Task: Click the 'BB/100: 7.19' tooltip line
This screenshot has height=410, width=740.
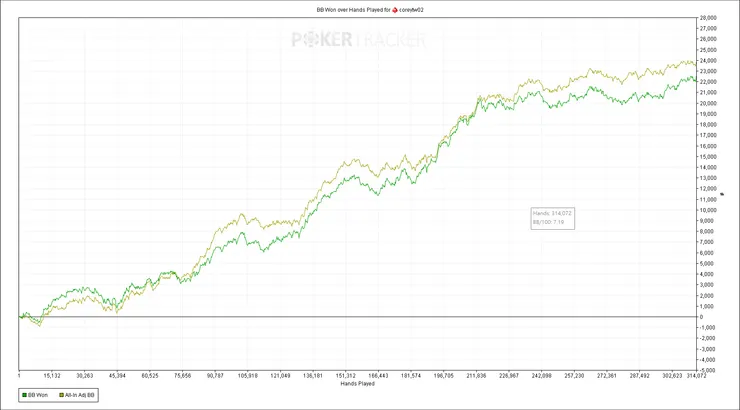Action: [548, 222]
